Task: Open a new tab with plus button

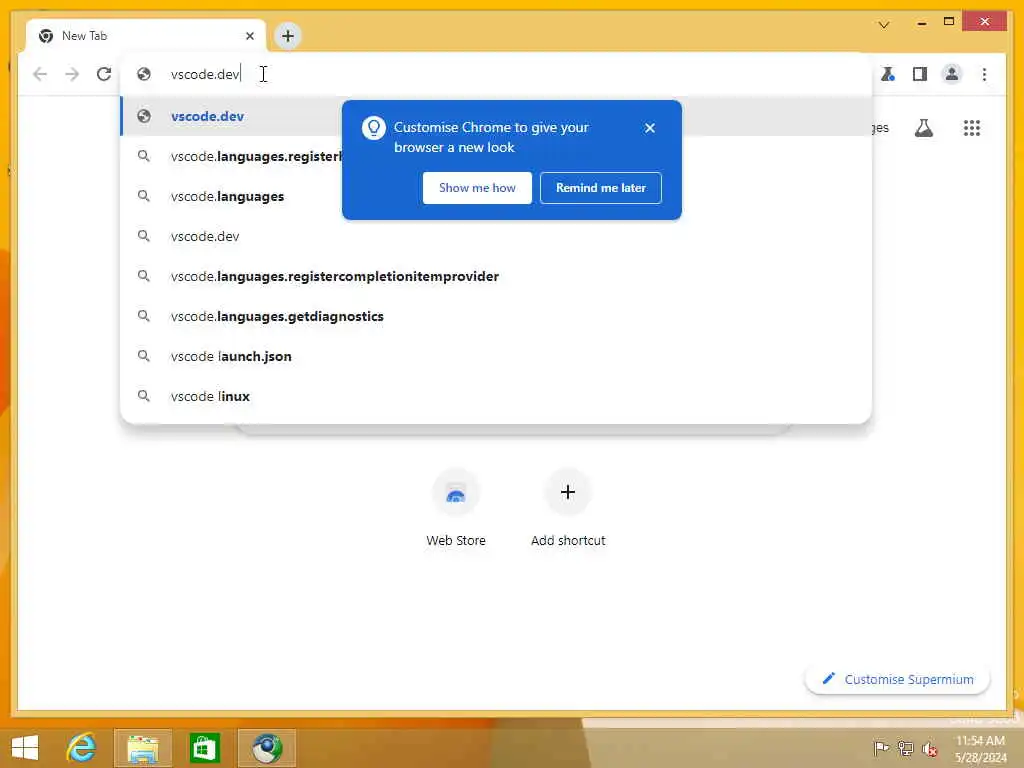Action: tap(287, 36)
